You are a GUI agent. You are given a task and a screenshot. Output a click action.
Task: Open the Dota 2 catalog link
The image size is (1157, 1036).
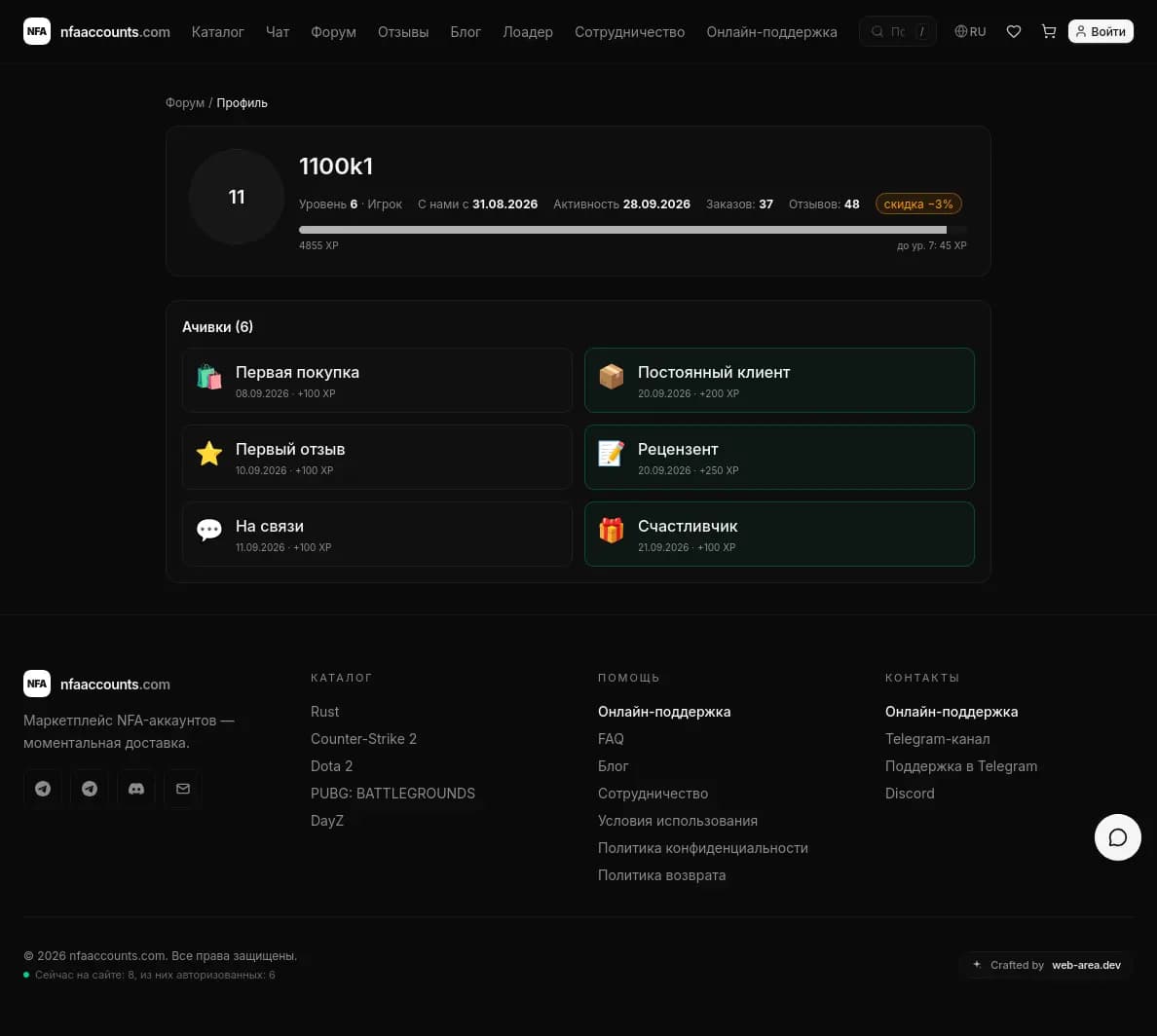coord(331,766)
